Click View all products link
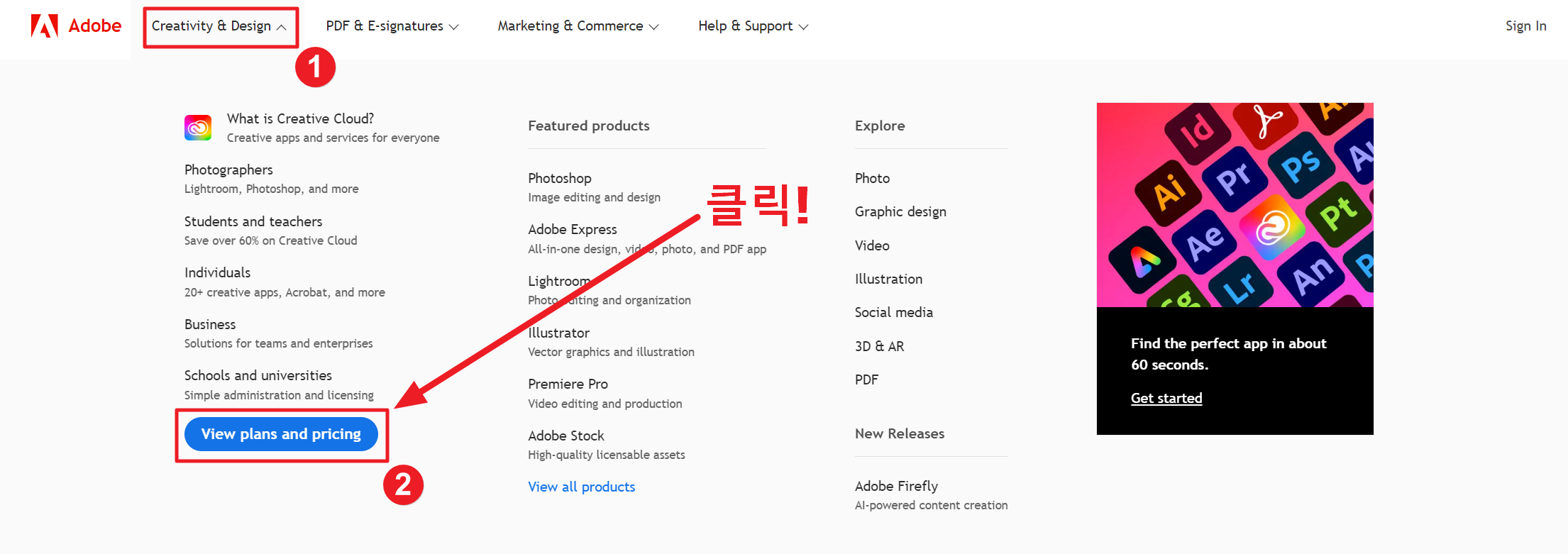 [581, 487]
